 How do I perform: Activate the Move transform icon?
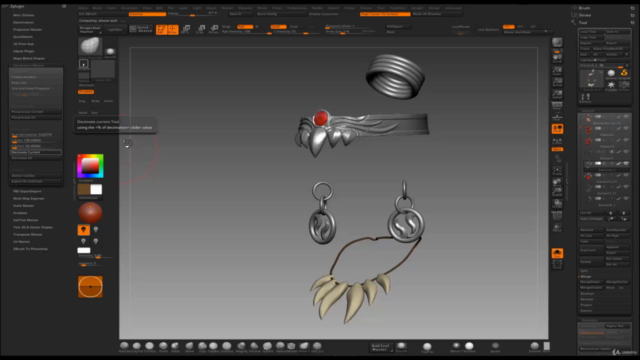pyautogui.click(x=186, y=29)
